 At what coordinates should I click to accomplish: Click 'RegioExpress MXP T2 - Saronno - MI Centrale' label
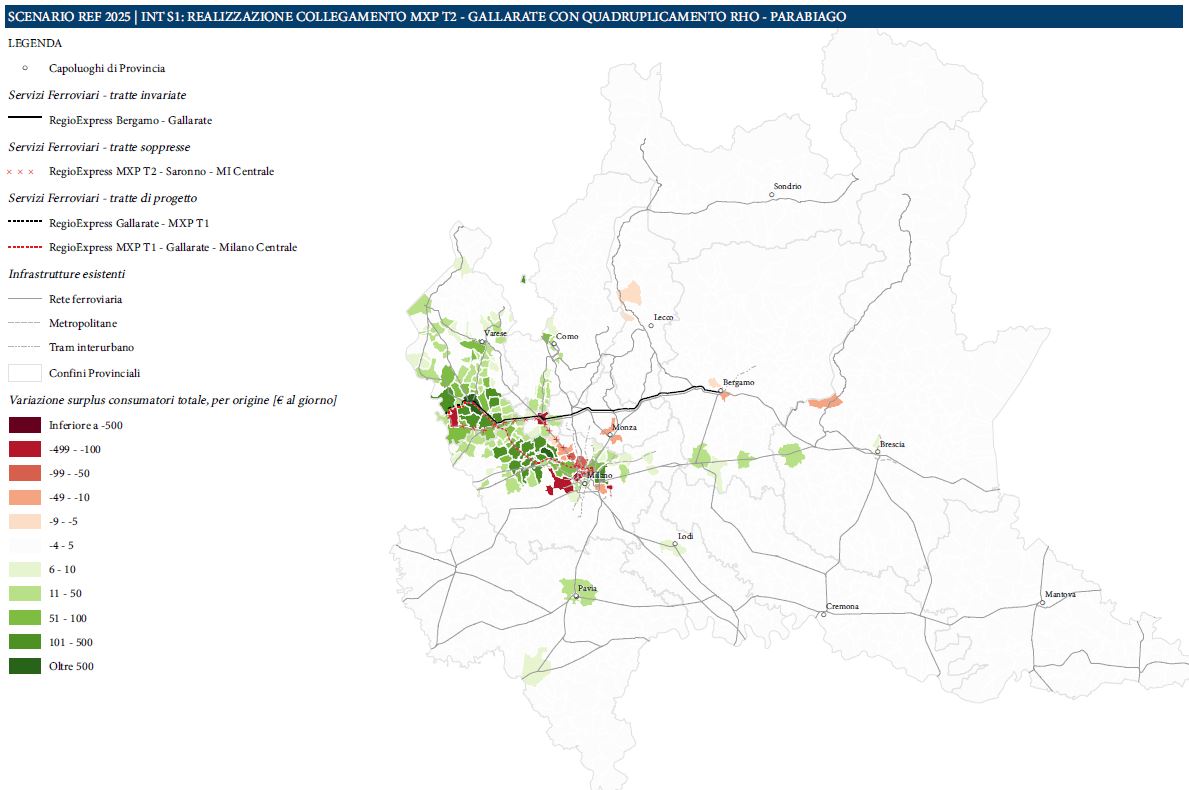pyautogui.click(x=162, y=171)
